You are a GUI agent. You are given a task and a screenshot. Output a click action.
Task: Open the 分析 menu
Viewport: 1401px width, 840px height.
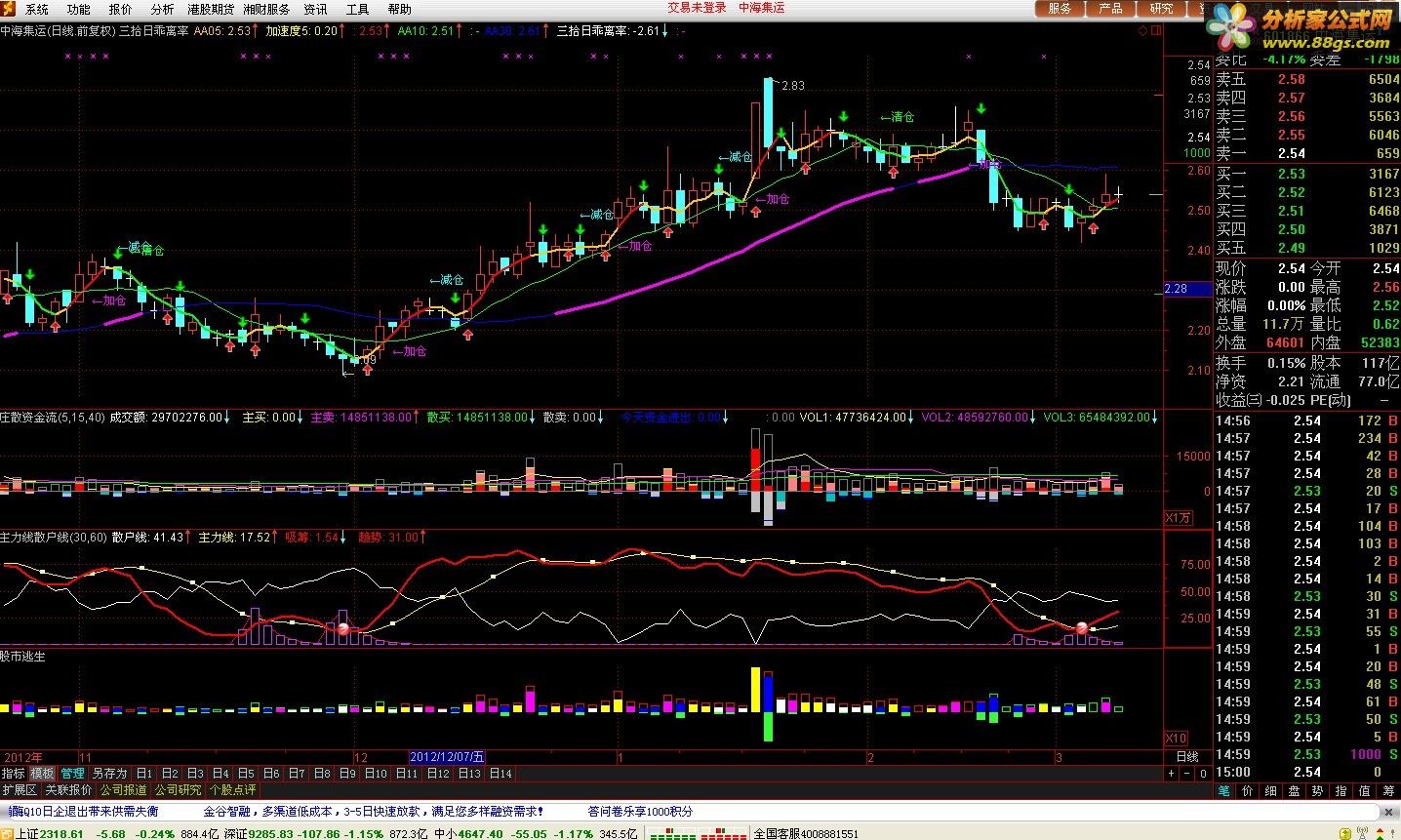[x=162, y=9]
